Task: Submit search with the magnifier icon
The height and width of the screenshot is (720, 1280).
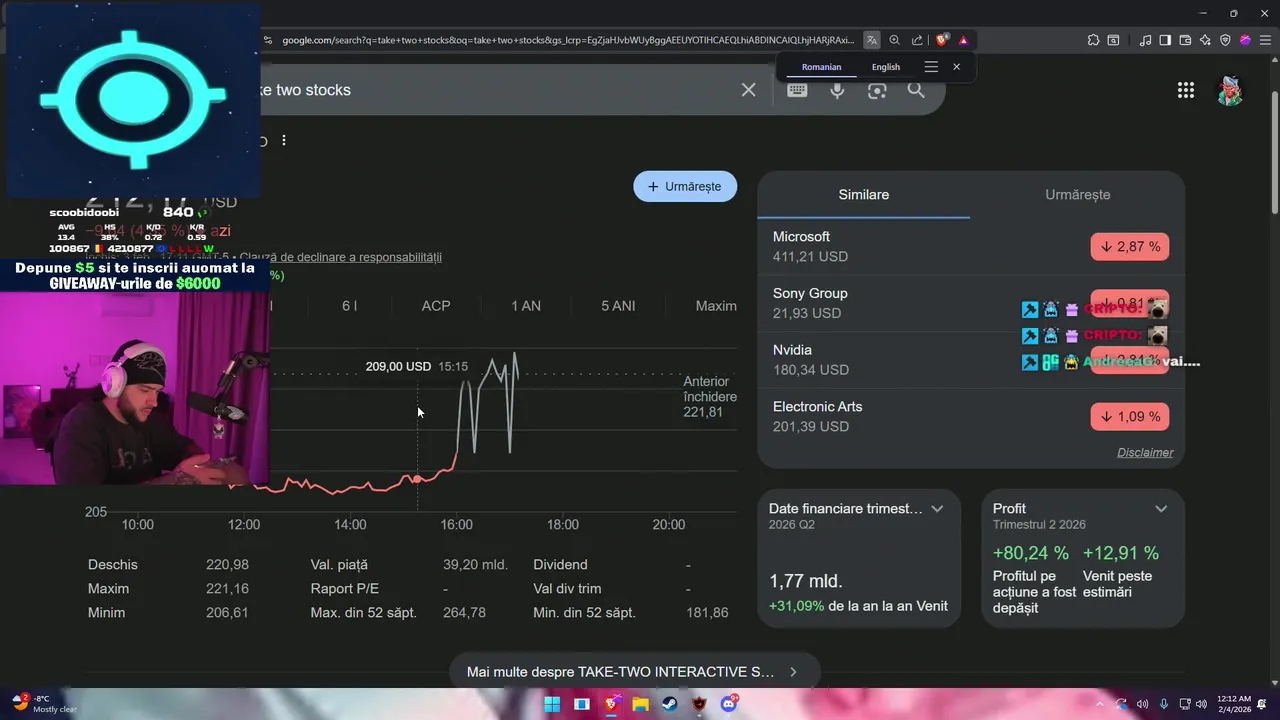Action: [x=916, y=90]
